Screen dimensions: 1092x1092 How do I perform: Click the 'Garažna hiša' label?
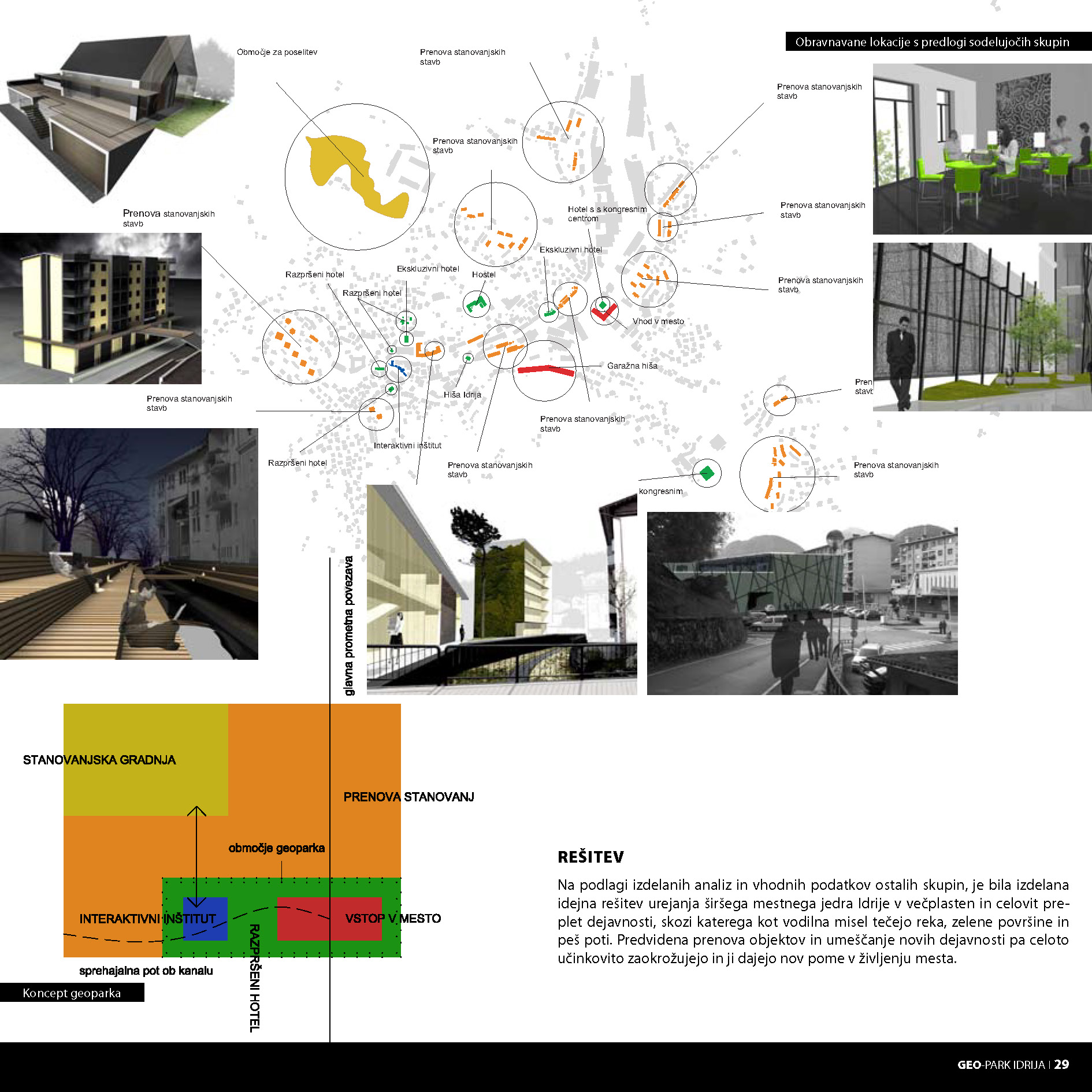(x=632, y=366)
